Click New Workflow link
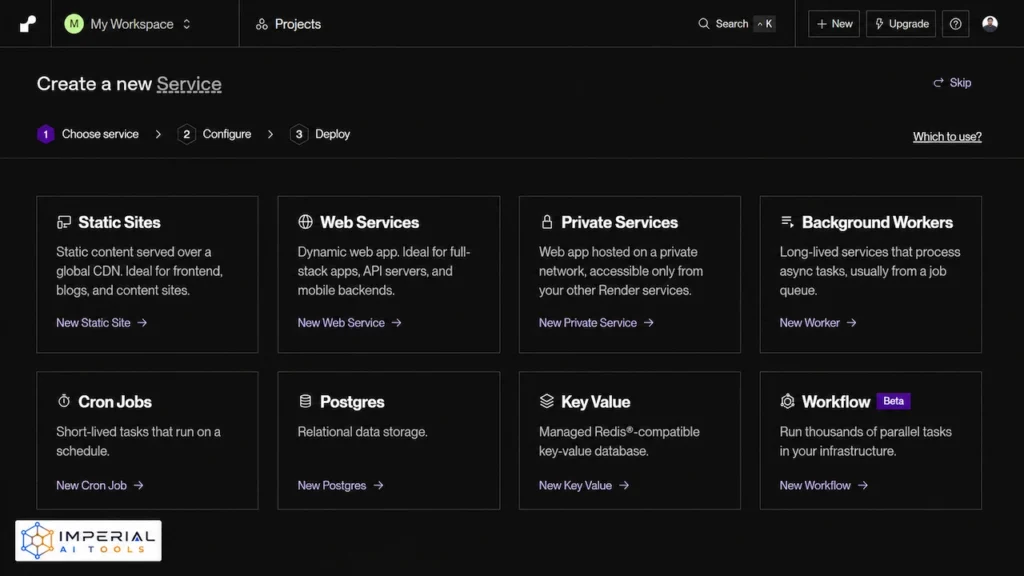This screenshot has width=1024, height=576. point(824,485)
